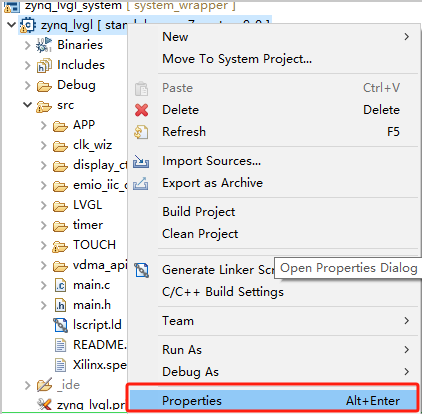This screenshot has width=422, height=414.
Task: Click the Refresh icon in context menu
Action: click(x=141, y=132)
